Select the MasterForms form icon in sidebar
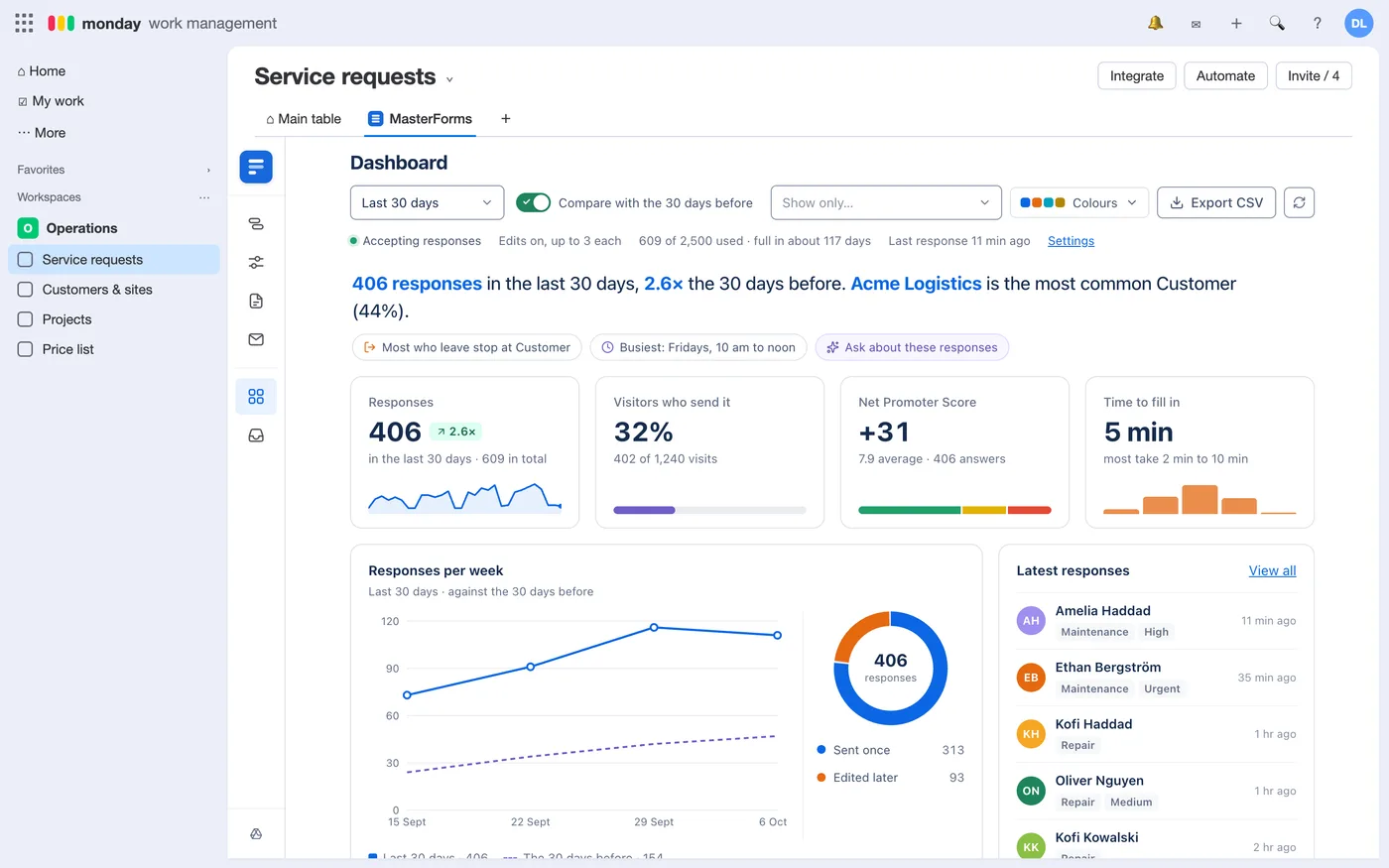This screenshot has width=1389, height=868. pyautogui.click(x=256, y=167)
